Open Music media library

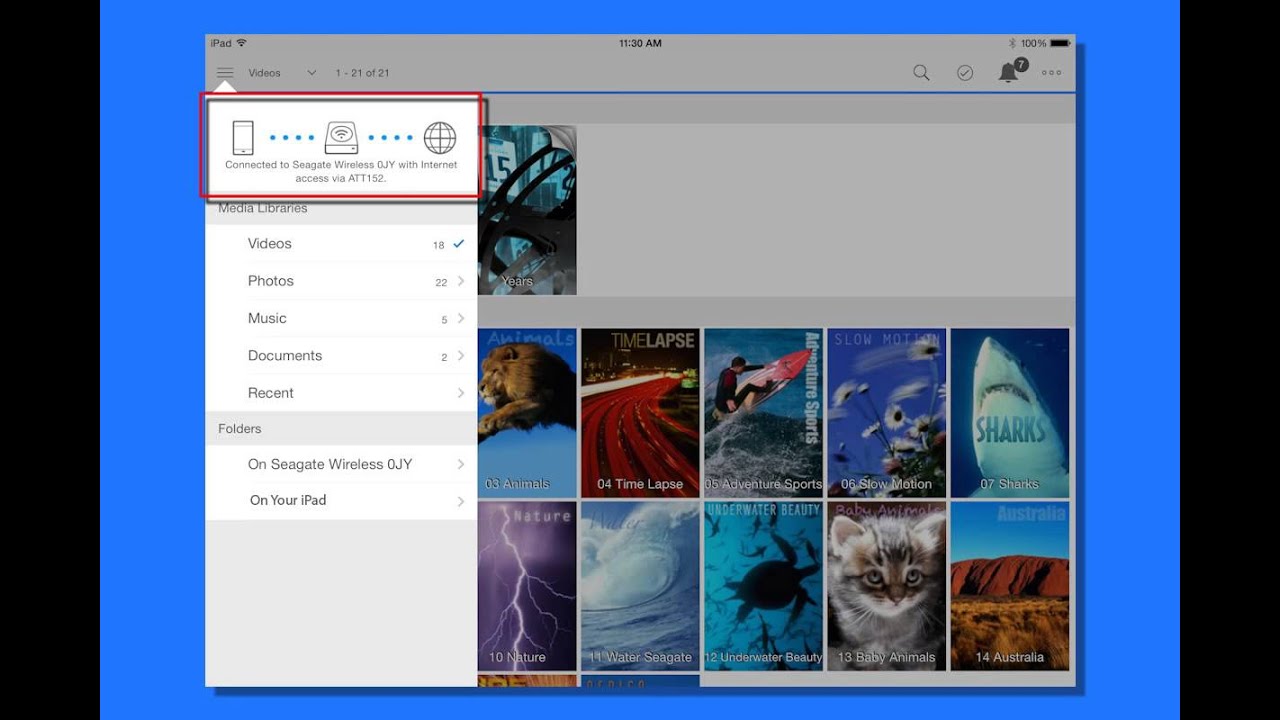pyautogui.click(x=341, y=318)
